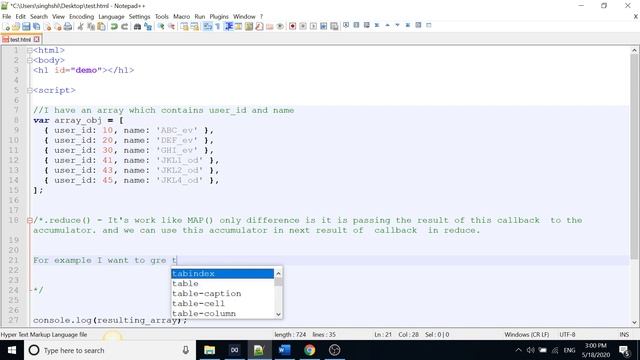Play back the recorded macro
Screen dimensions: 640x360
point(313,27)
